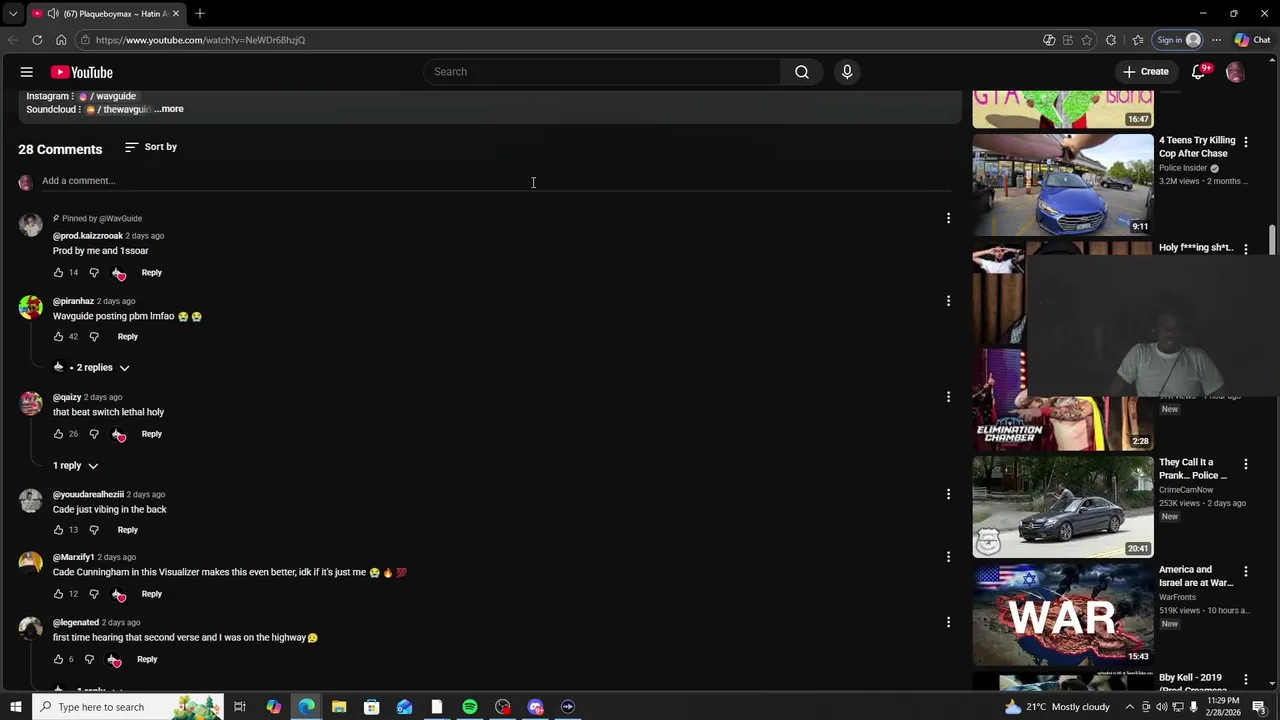Screen dimensions: 1280x720
Task: Open the options menu for the pinned comment
Action: point(948,218)
